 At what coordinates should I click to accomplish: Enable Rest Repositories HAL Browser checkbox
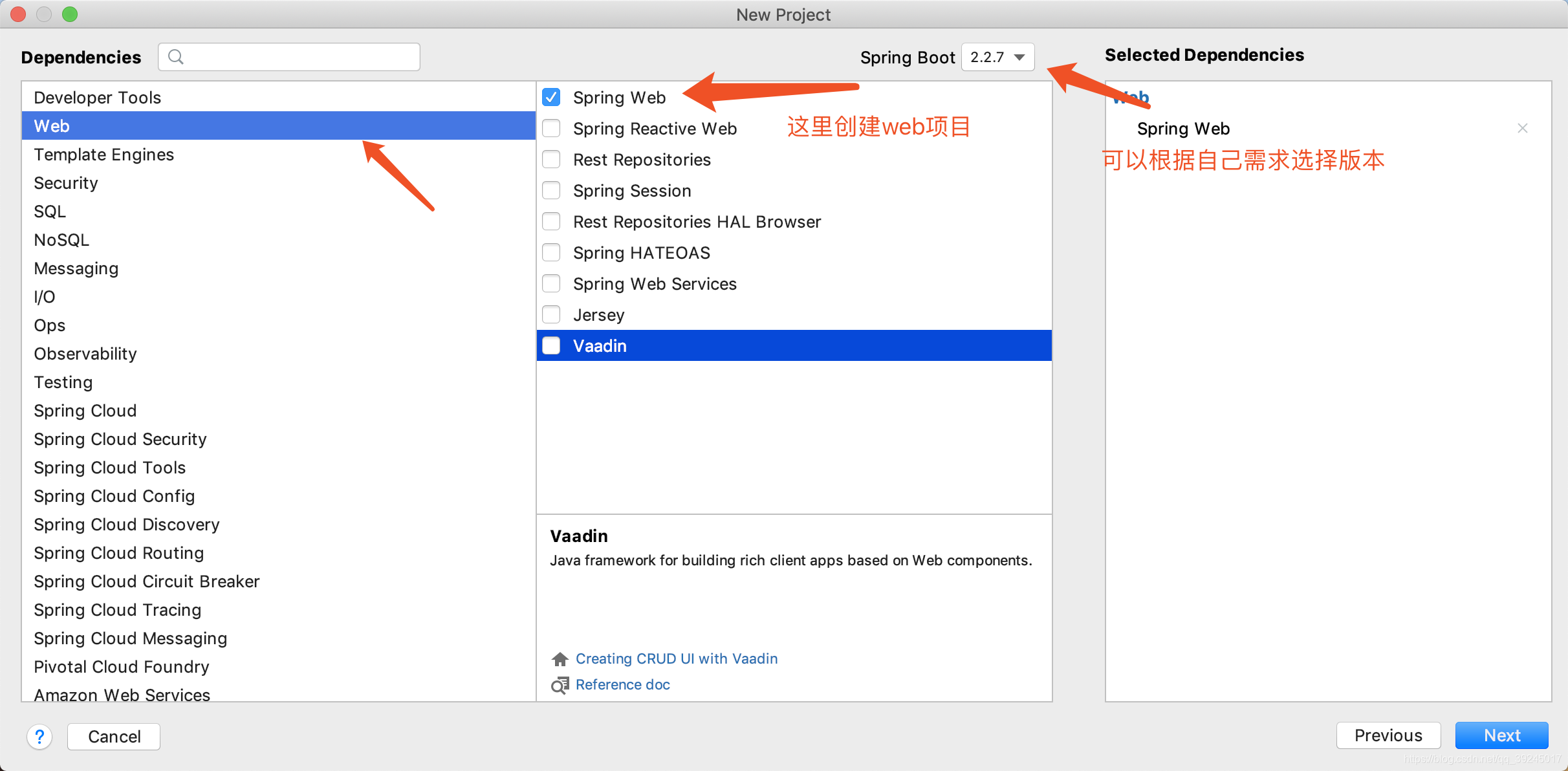[x=551, y=221]
